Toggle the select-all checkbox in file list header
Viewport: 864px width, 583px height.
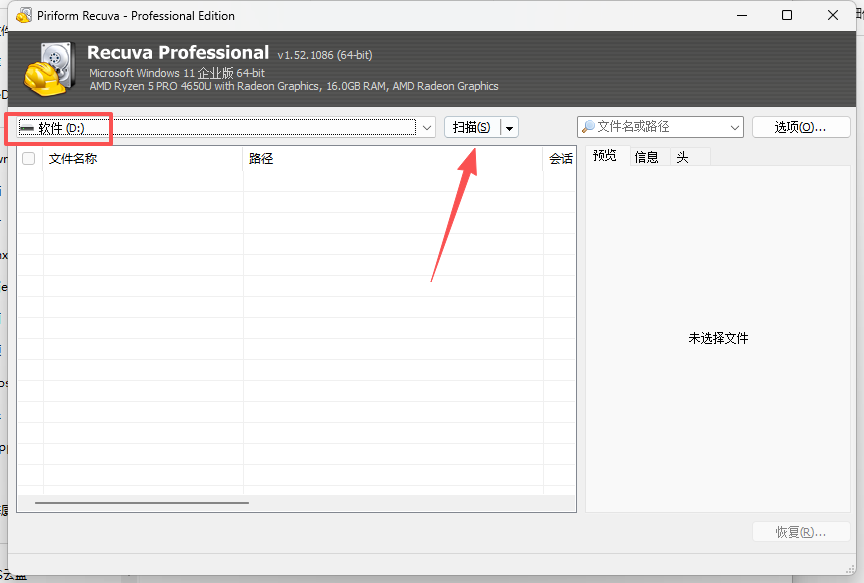(29, 159)
